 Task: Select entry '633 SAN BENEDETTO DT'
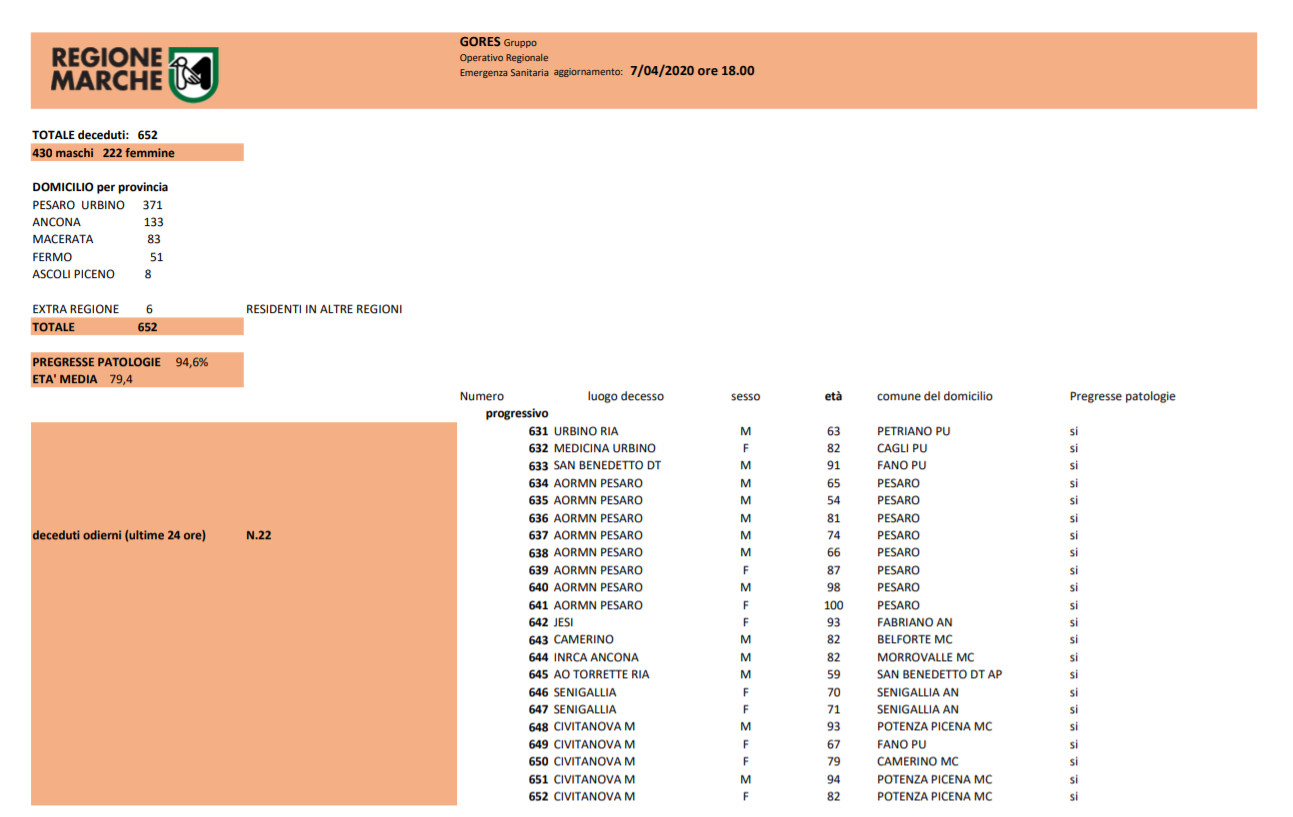click(594, 465)
